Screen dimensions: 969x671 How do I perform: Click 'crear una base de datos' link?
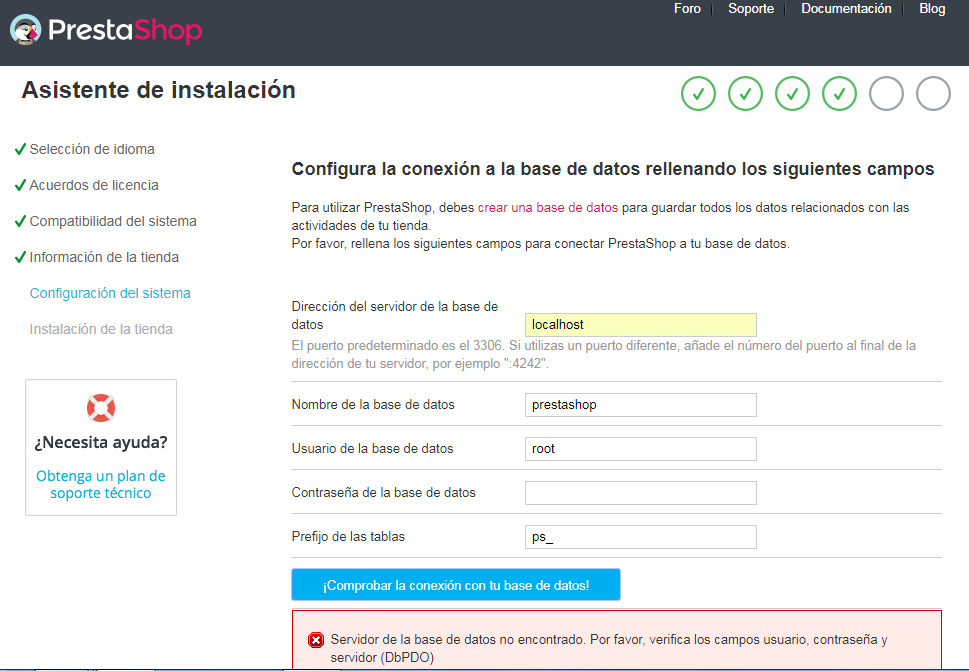pos(548,208)
